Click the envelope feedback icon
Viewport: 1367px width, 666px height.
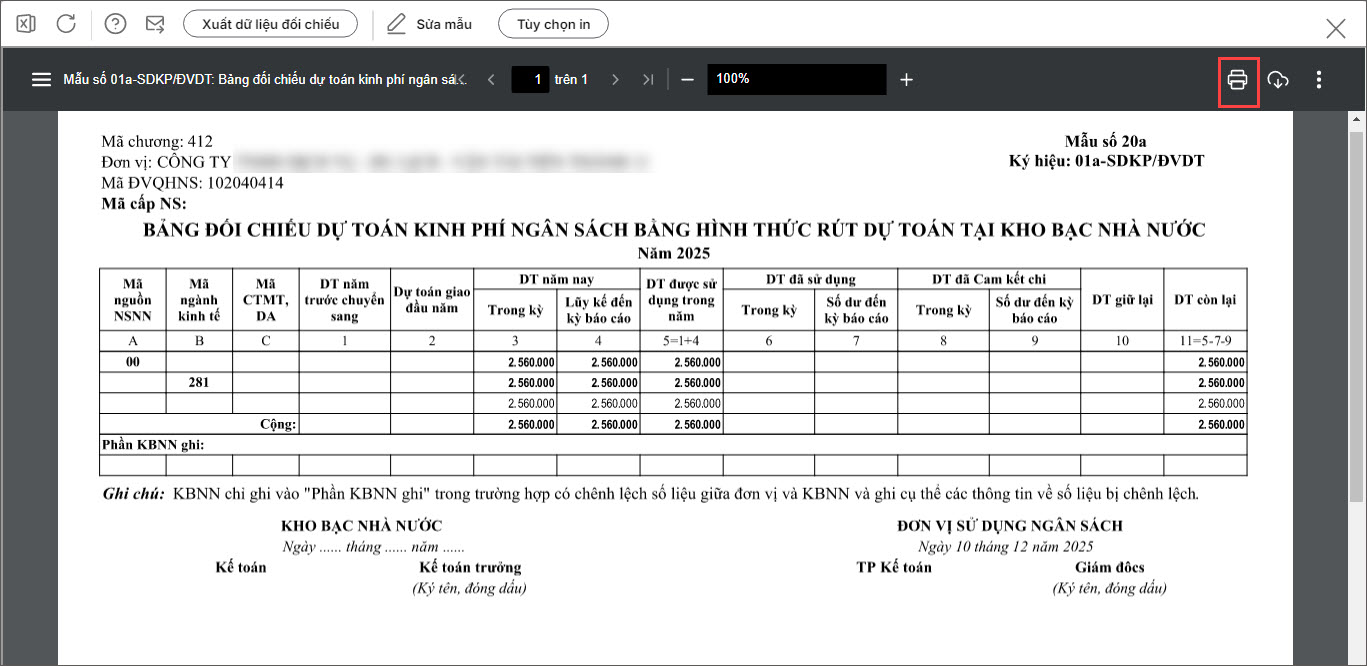pyautogui.click(x=155, y=23)
